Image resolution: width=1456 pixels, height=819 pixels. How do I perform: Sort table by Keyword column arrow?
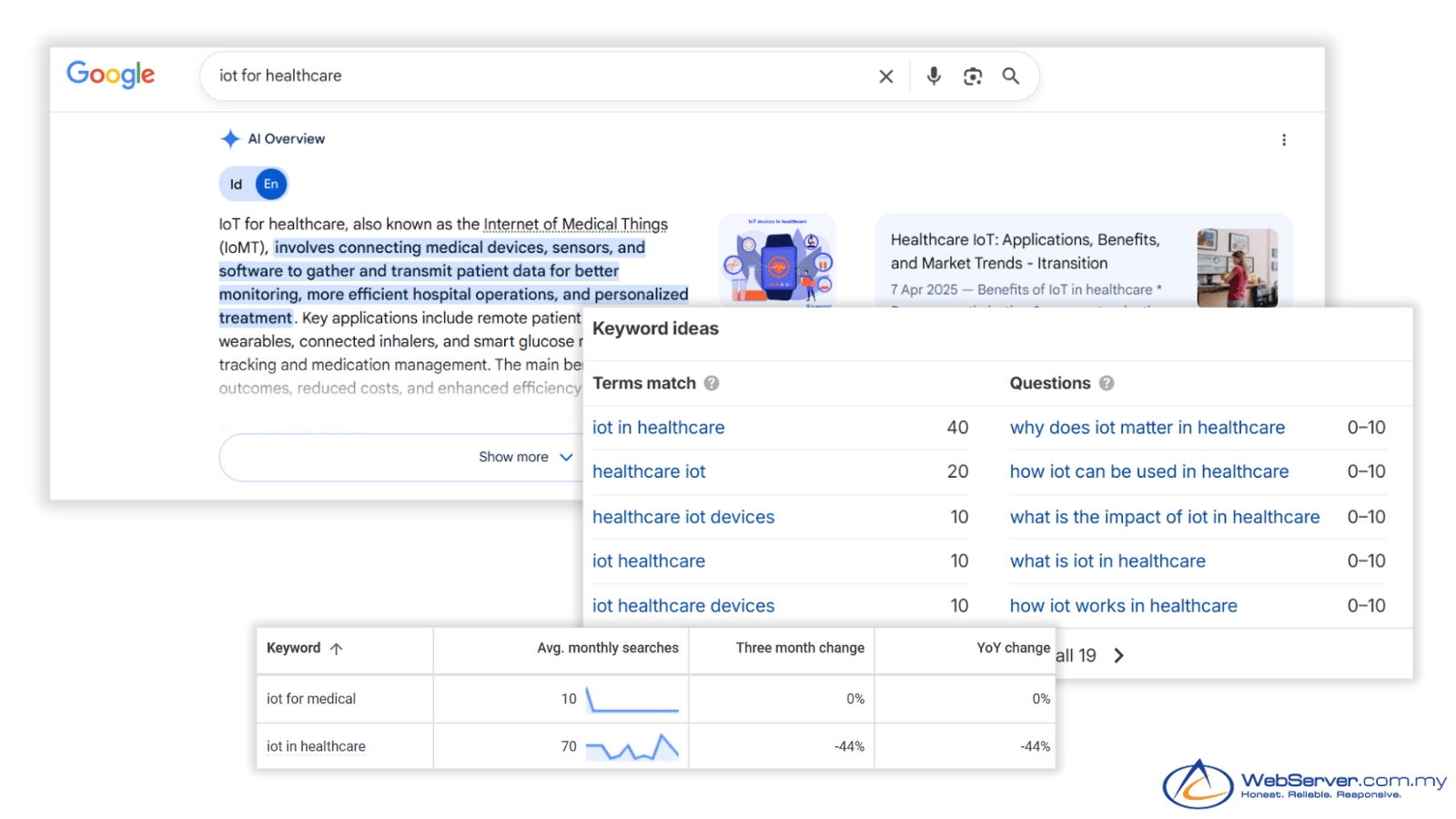click(x=337, y=649)
